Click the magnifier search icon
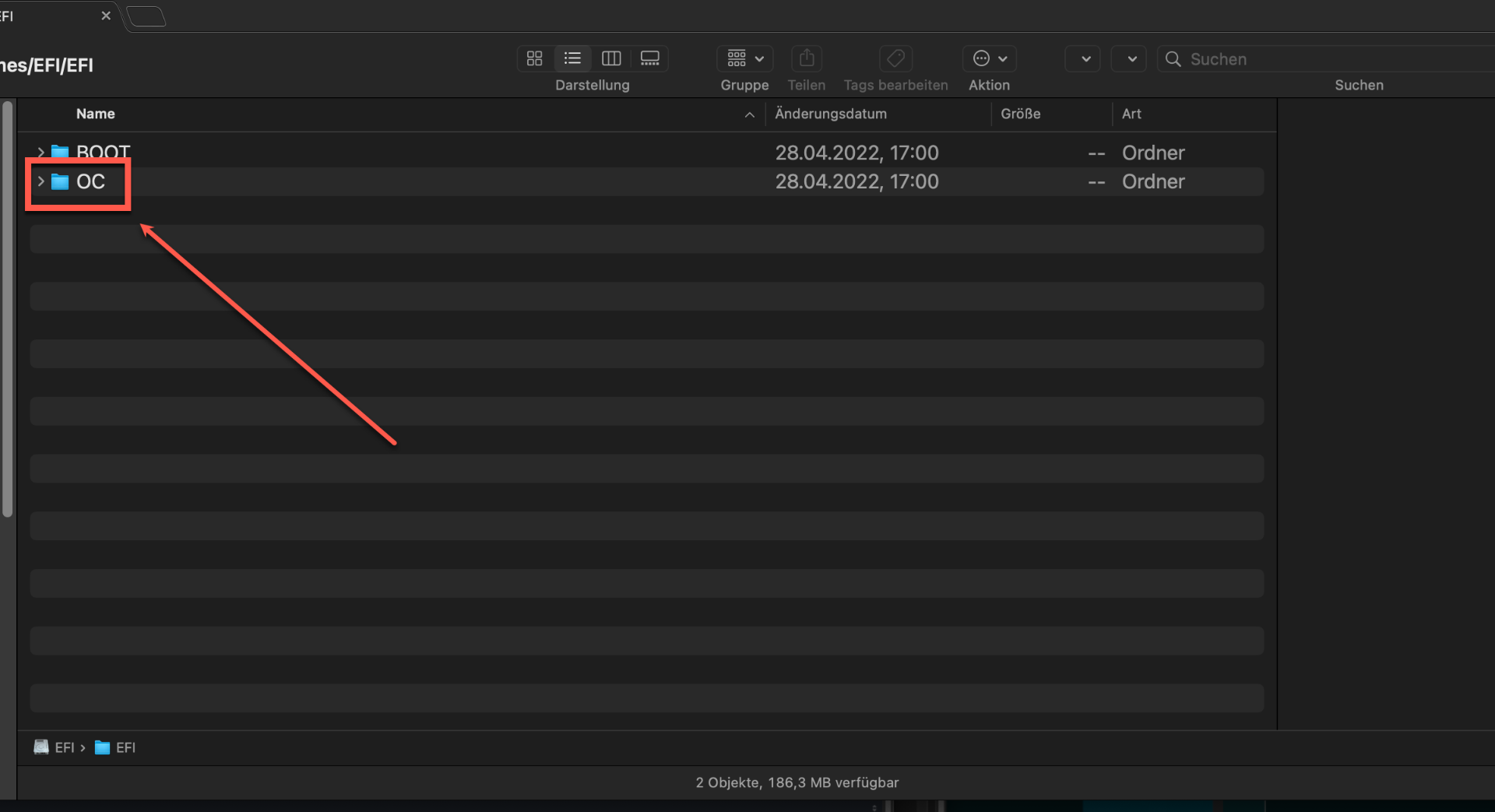The image size is (1495, 812). (1173, 59)
